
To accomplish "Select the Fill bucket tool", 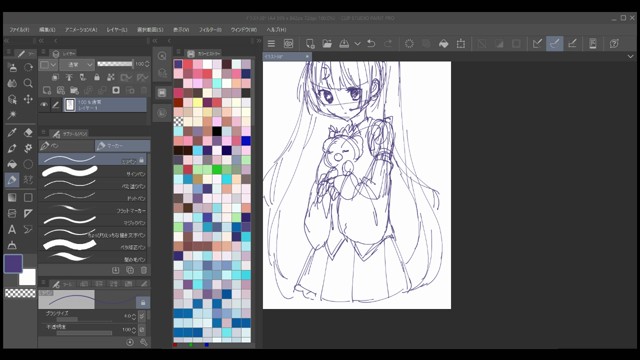I will pos(12,164).
